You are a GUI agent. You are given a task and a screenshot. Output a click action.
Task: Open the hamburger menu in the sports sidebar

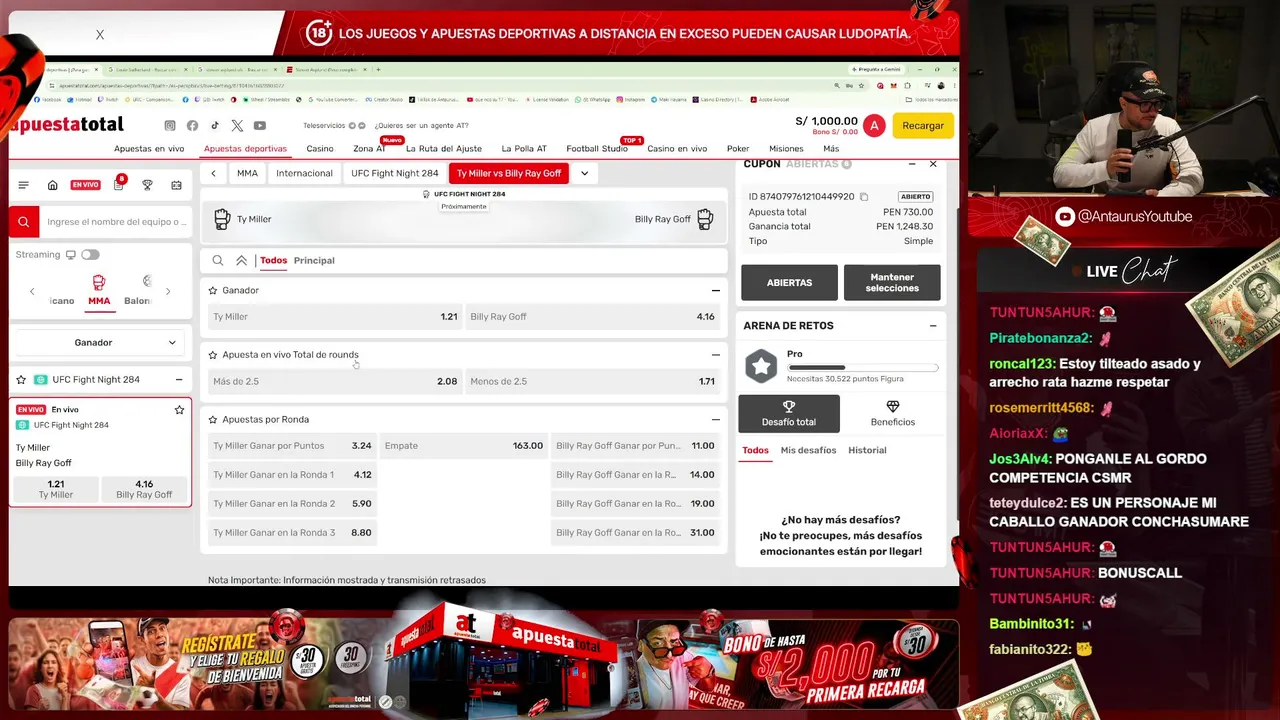pyautogui.click(x=24, y=185)
